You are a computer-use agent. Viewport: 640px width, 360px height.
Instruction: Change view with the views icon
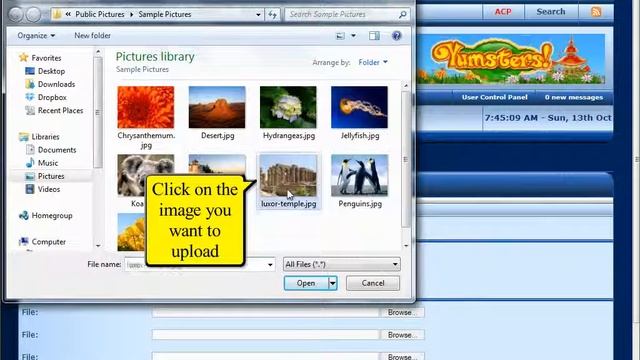pos(340,36)
